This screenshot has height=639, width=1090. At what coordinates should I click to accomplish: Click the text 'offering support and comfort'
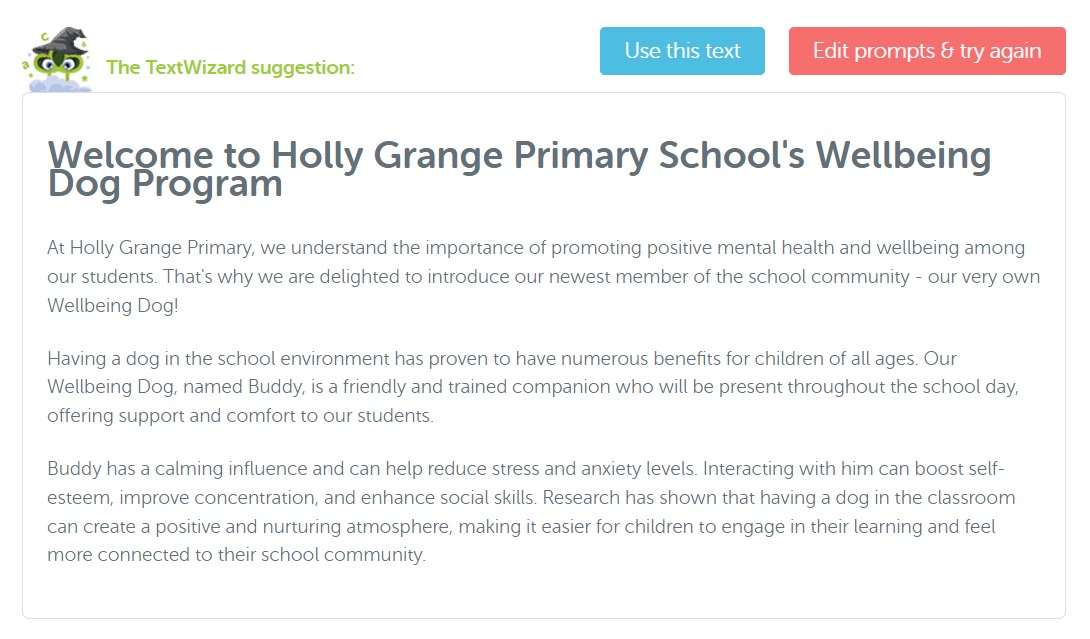(x=168, y=416)
